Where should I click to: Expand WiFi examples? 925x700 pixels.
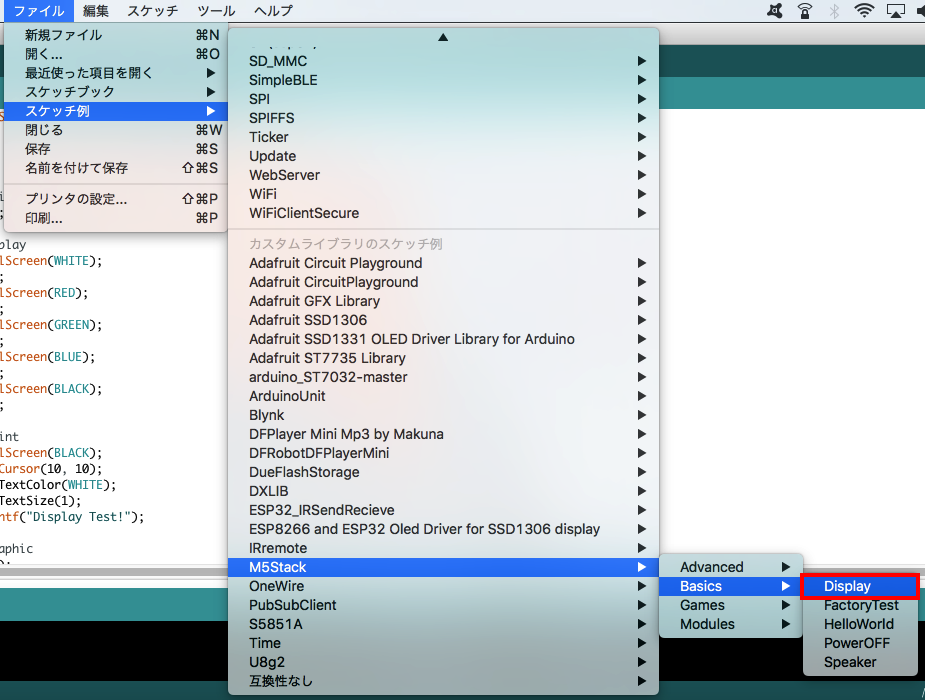pyautogui.click(x=443, y=194)
